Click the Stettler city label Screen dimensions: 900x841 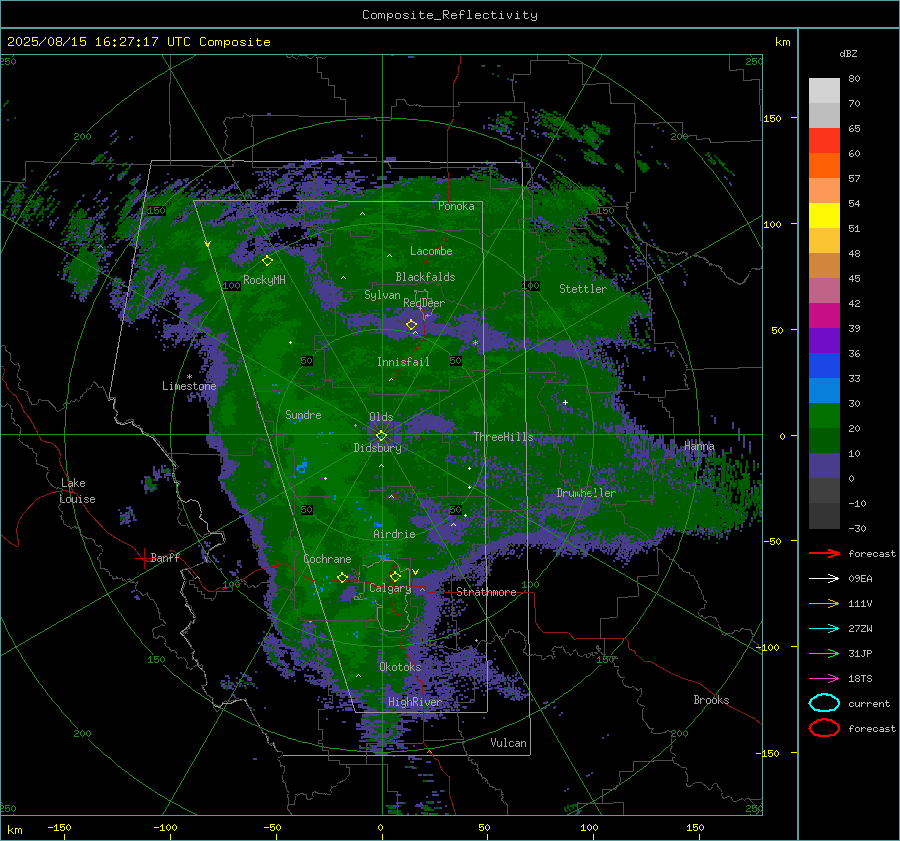tap(583, 289)
